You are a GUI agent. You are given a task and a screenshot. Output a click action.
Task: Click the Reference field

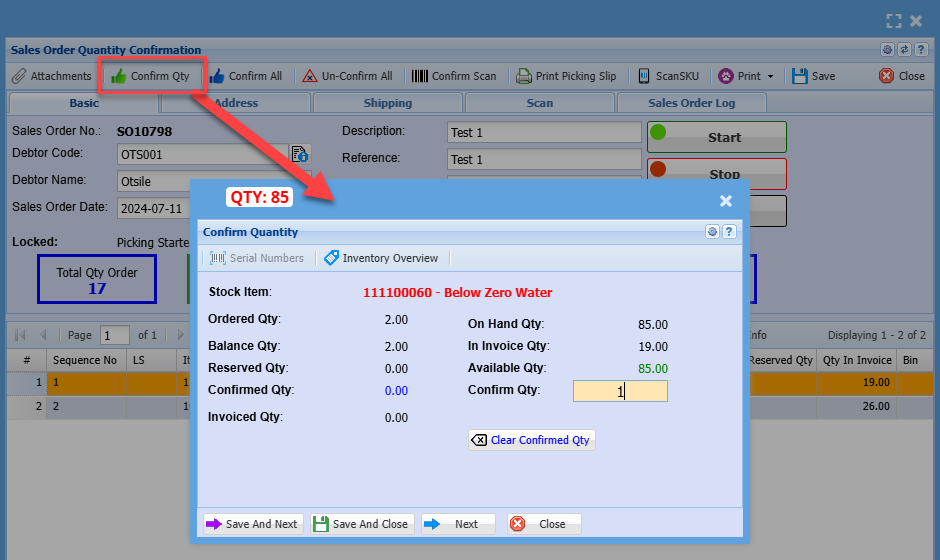[x=544, y=159]
